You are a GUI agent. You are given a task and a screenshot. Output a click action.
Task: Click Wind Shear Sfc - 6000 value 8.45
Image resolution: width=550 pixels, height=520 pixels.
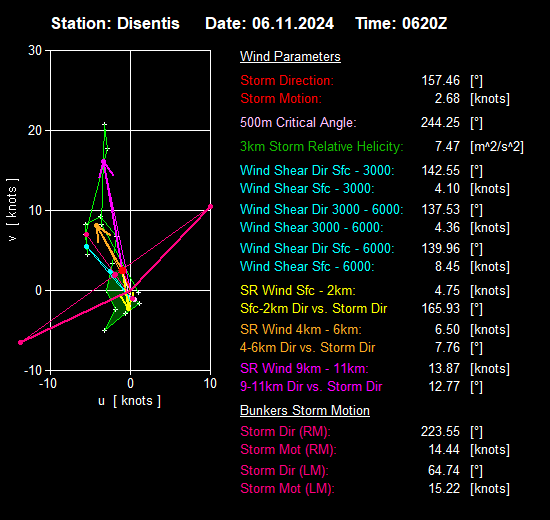click(447, 266)
